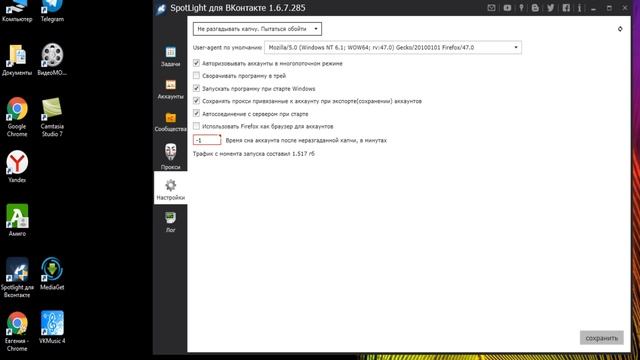Open the YouTube icon in title bar
This screenshot has height=360, width=640.
(507, 8)
